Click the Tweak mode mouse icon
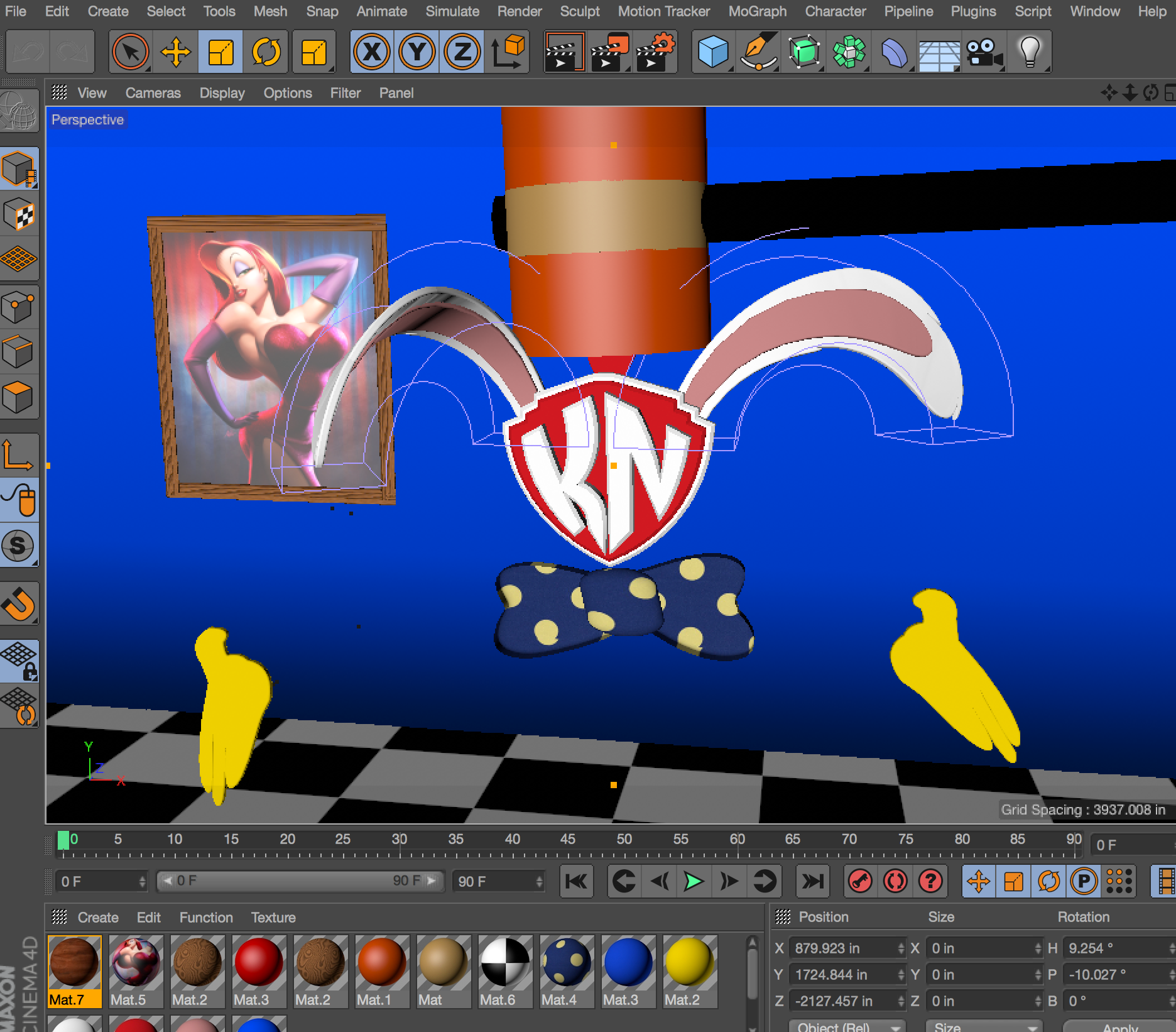This screenshot has height=1032, width=1176. click(x=19, y=500)
